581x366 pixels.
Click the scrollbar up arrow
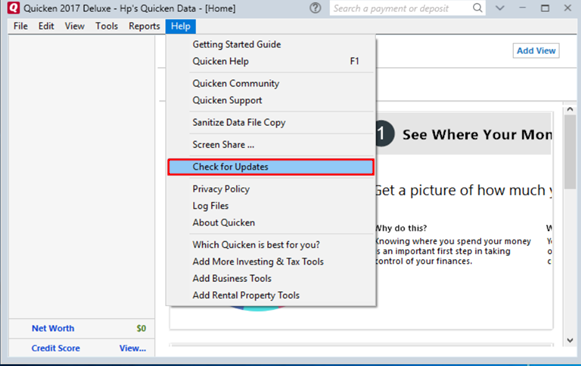tap(570, 109)
